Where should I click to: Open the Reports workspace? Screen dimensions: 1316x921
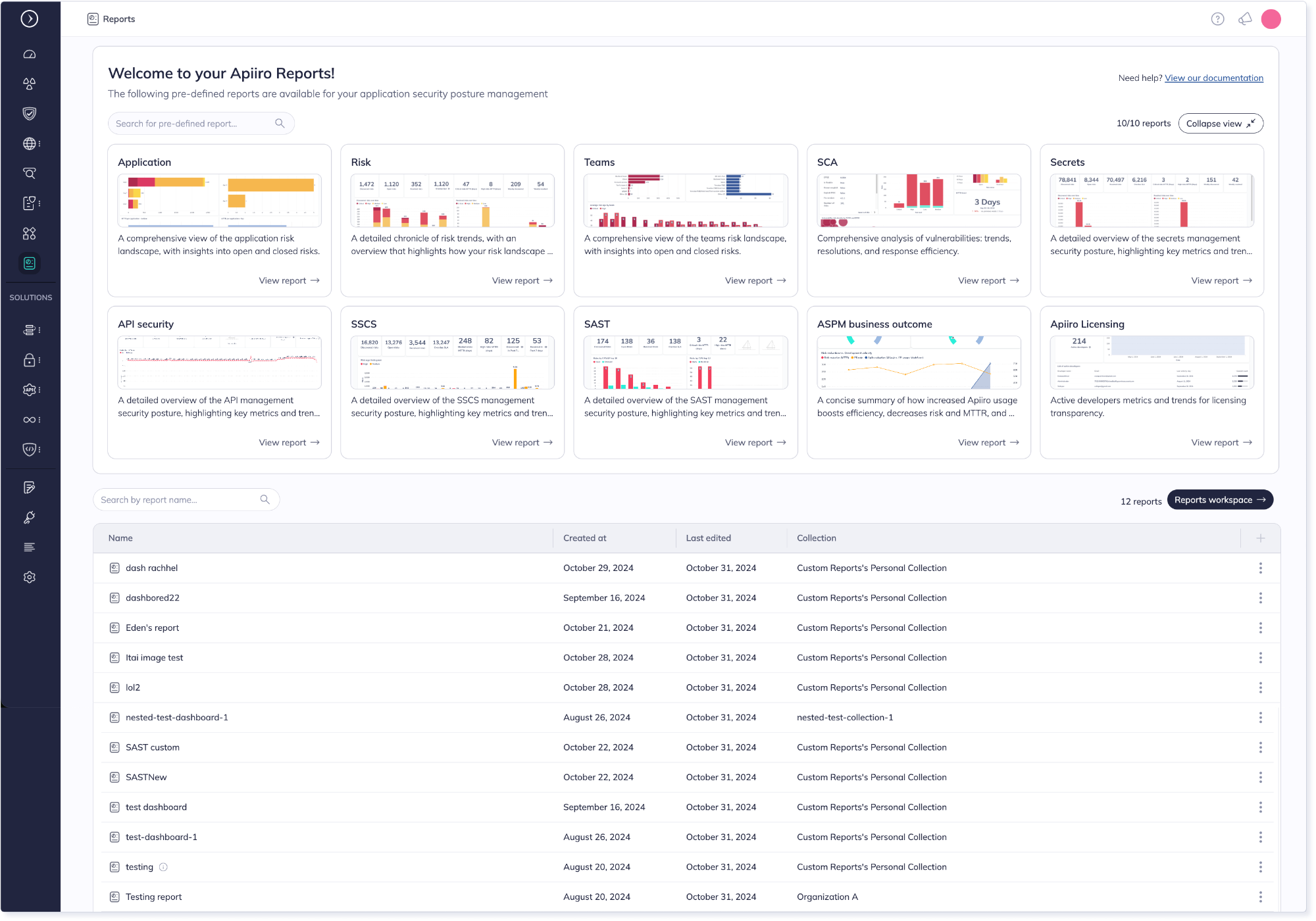click(1220, 500)
